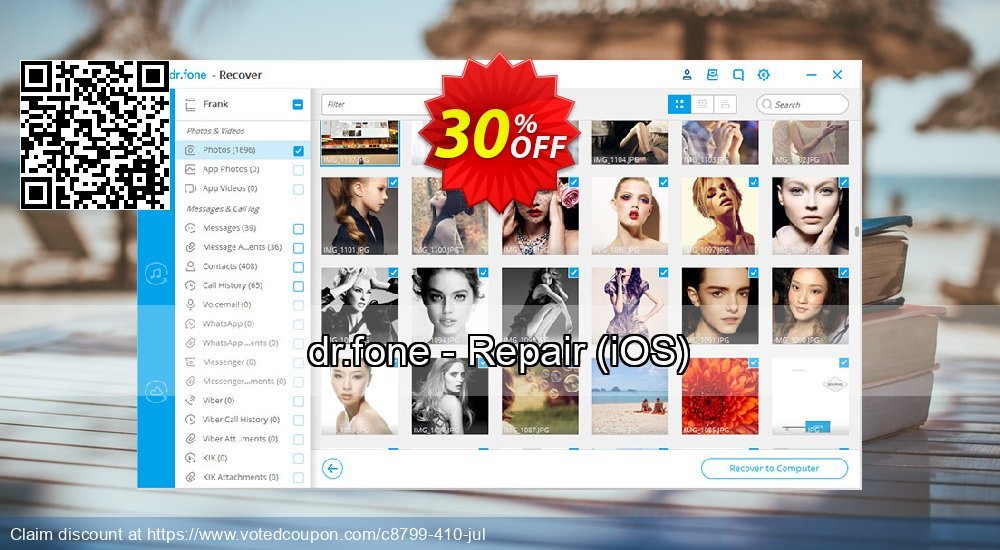The width and height of the screenshot is (1000, 550).
Task: Check the Message Attachments (36) checkbox
Action: coord(298,248)
